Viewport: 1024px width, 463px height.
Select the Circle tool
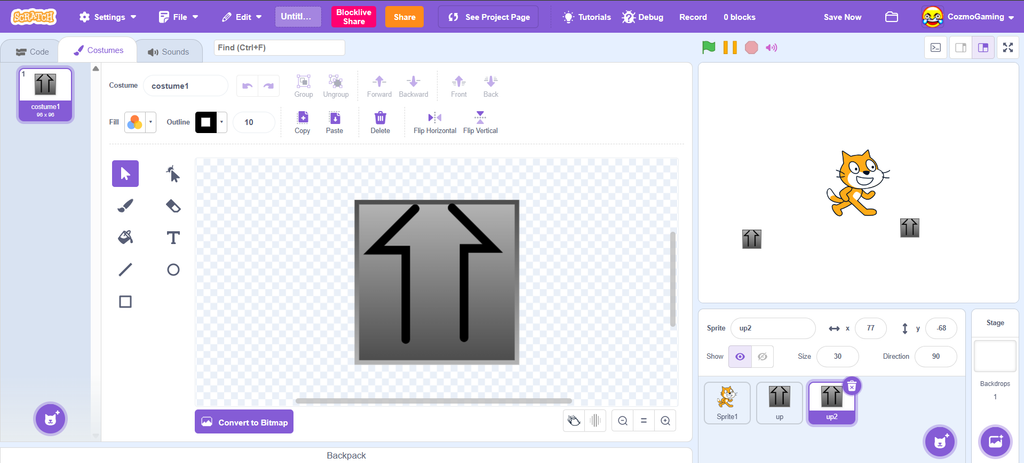click(173, 269)
